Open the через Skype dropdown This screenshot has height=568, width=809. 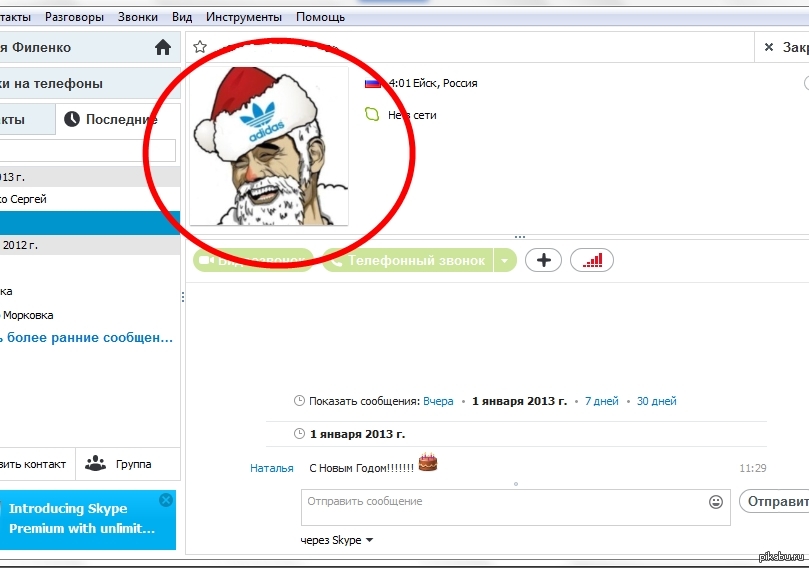[337, 540]
